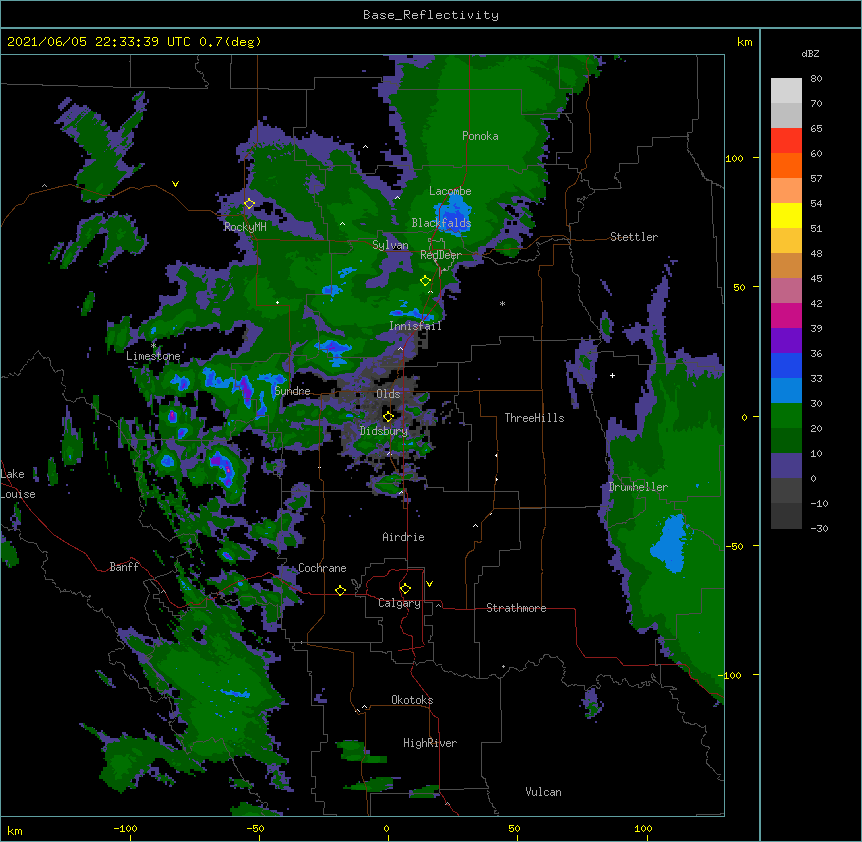Pick the purple 39 dBZ legend swatch
The height and width of the screenshot is (842, 862).
(x=786, y=341)
